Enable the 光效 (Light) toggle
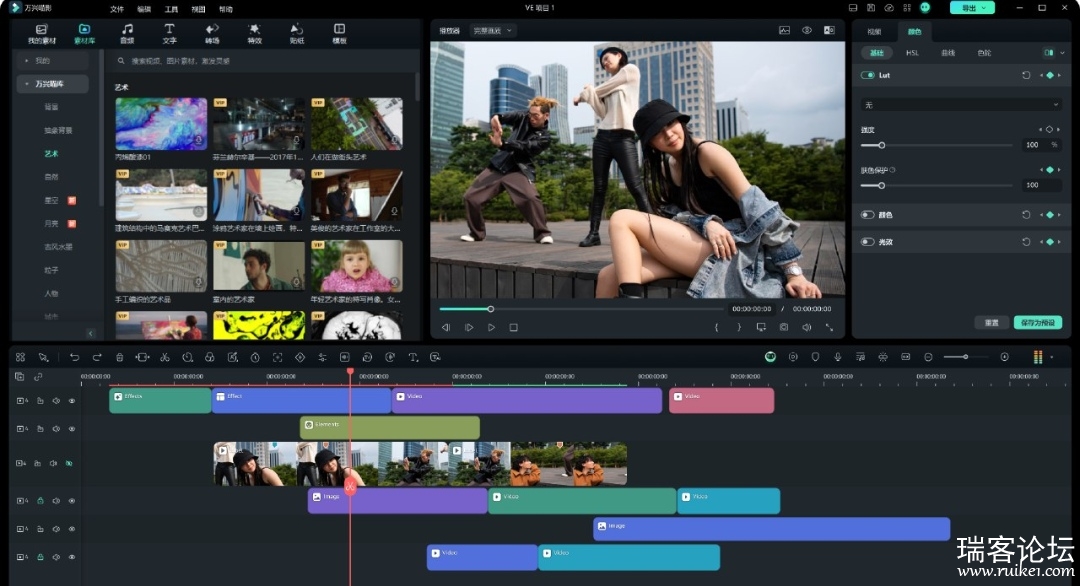 tap(867, 242)
